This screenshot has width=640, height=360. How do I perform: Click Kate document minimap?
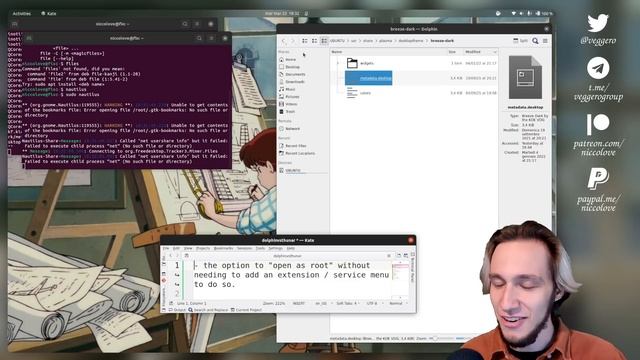tap(400, 280)
